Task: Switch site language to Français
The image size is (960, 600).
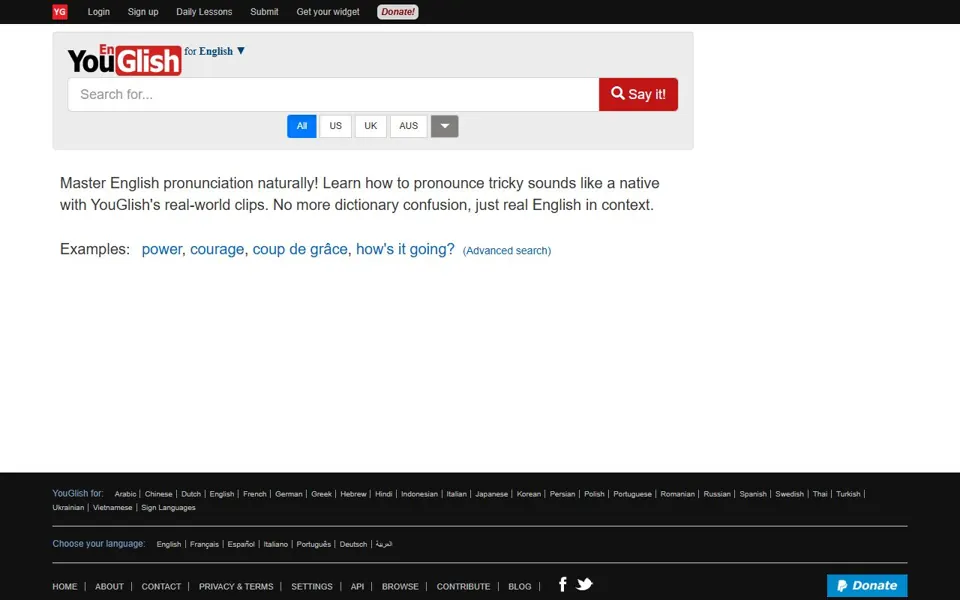Action: (204, 544)
